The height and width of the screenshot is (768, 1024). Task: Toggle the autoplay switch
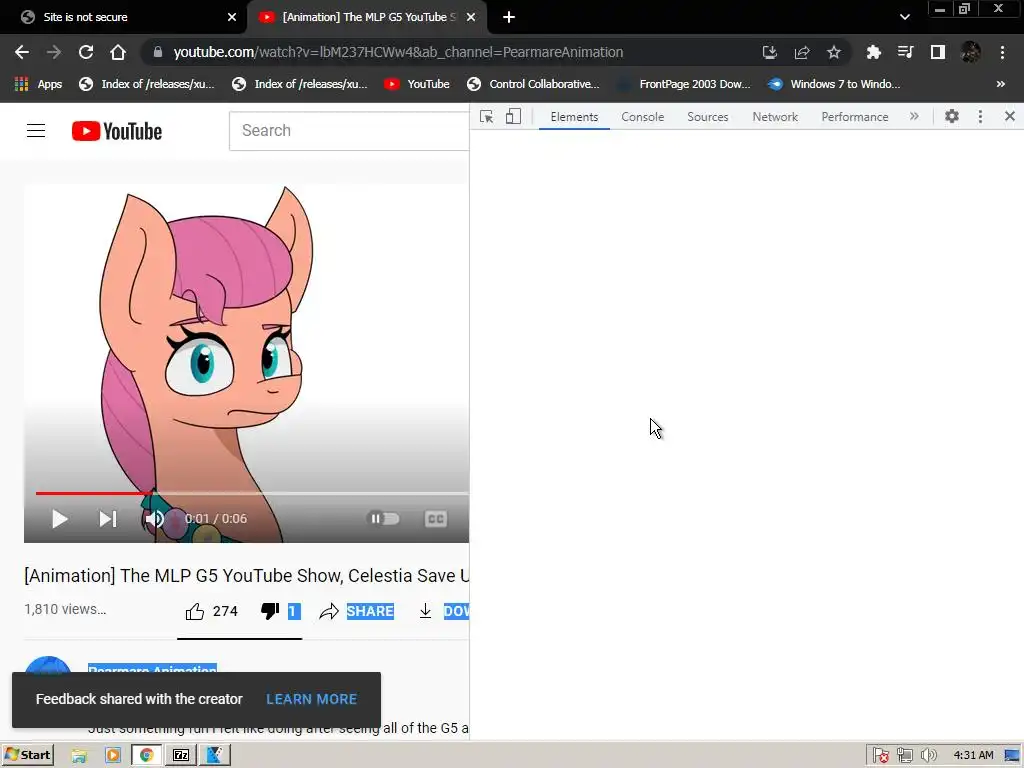coord(383,519)
